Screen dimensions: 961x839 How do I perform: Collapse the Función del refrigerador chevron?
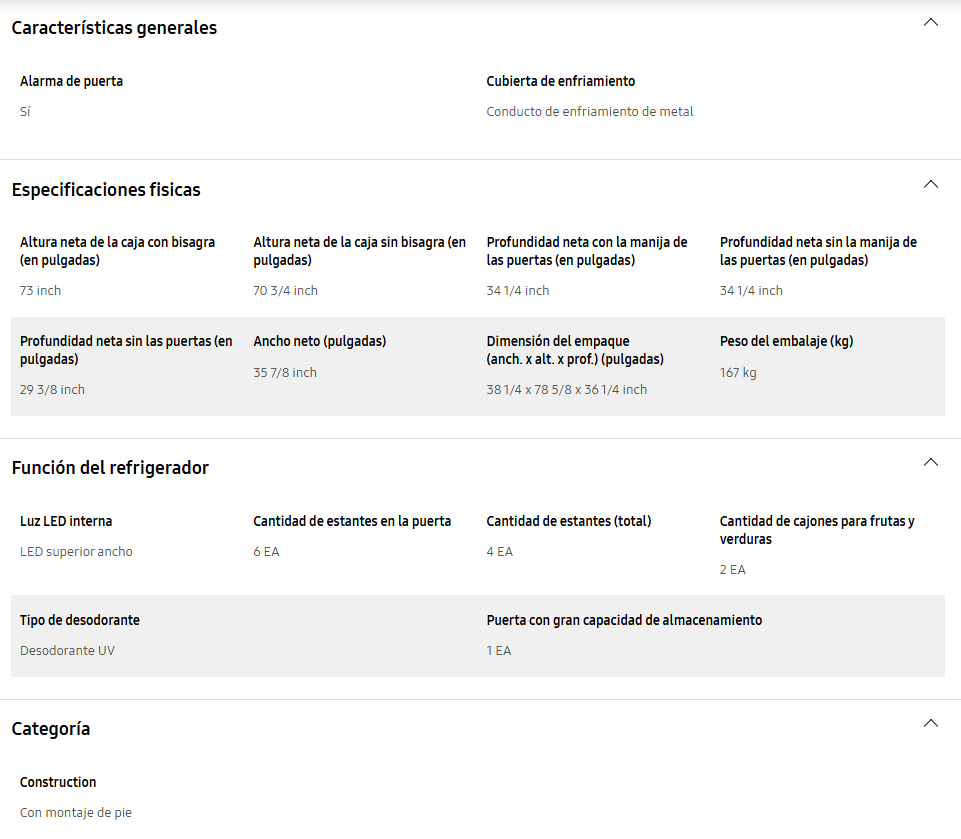[x=930, y=462]
